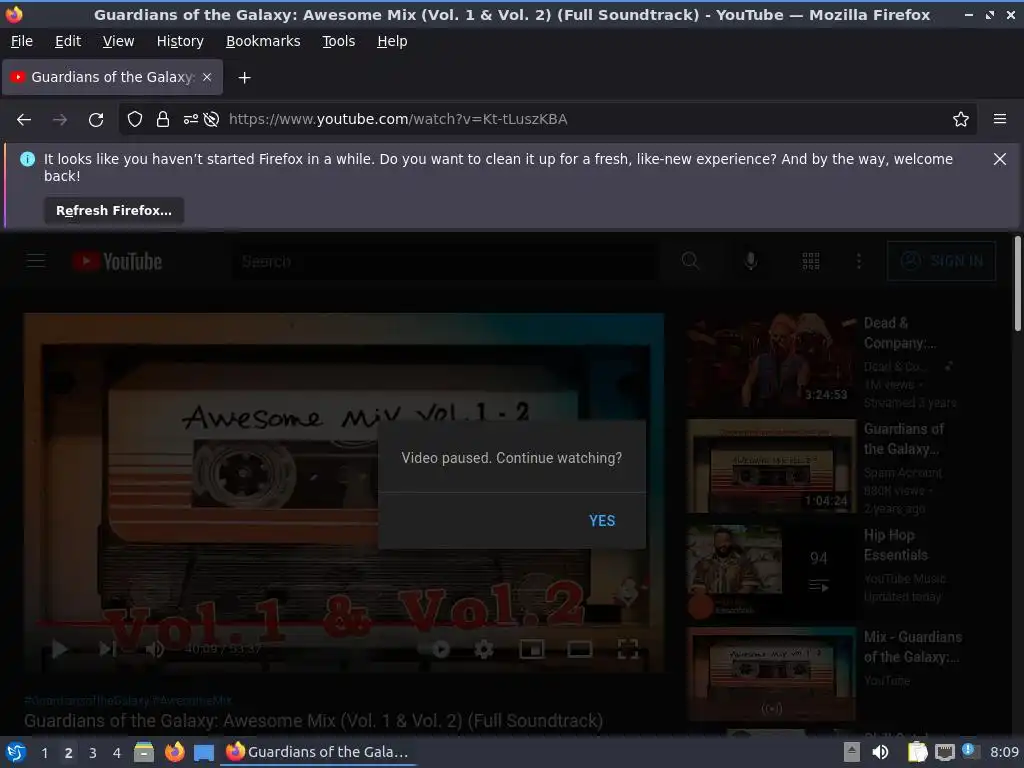Image resolution: width=1024 pixels, height=768 pixels.
Task: Open the file manager from the taskbar
Action: [144, 752]
